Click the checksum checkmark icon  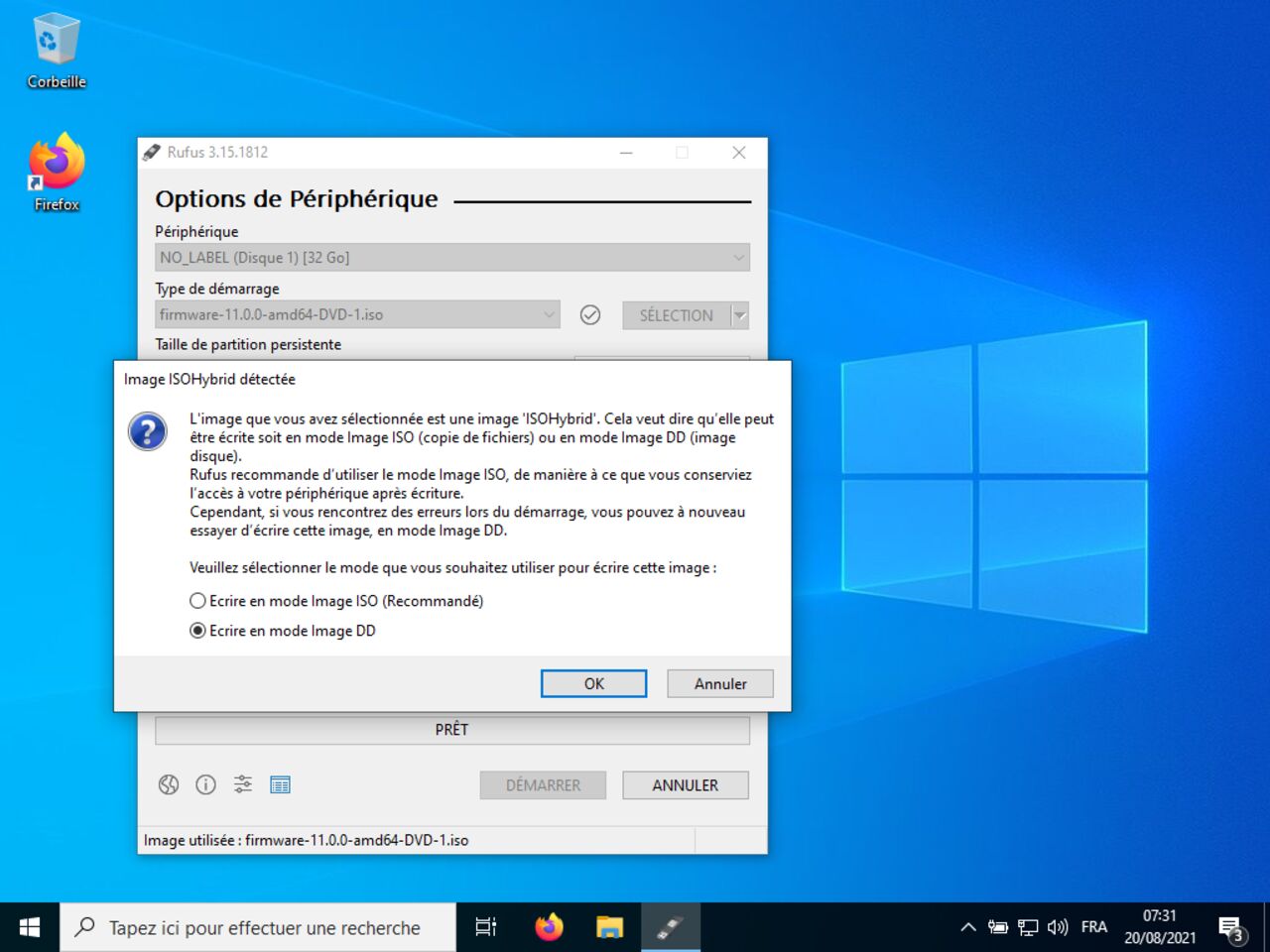[x=590, y=314]
